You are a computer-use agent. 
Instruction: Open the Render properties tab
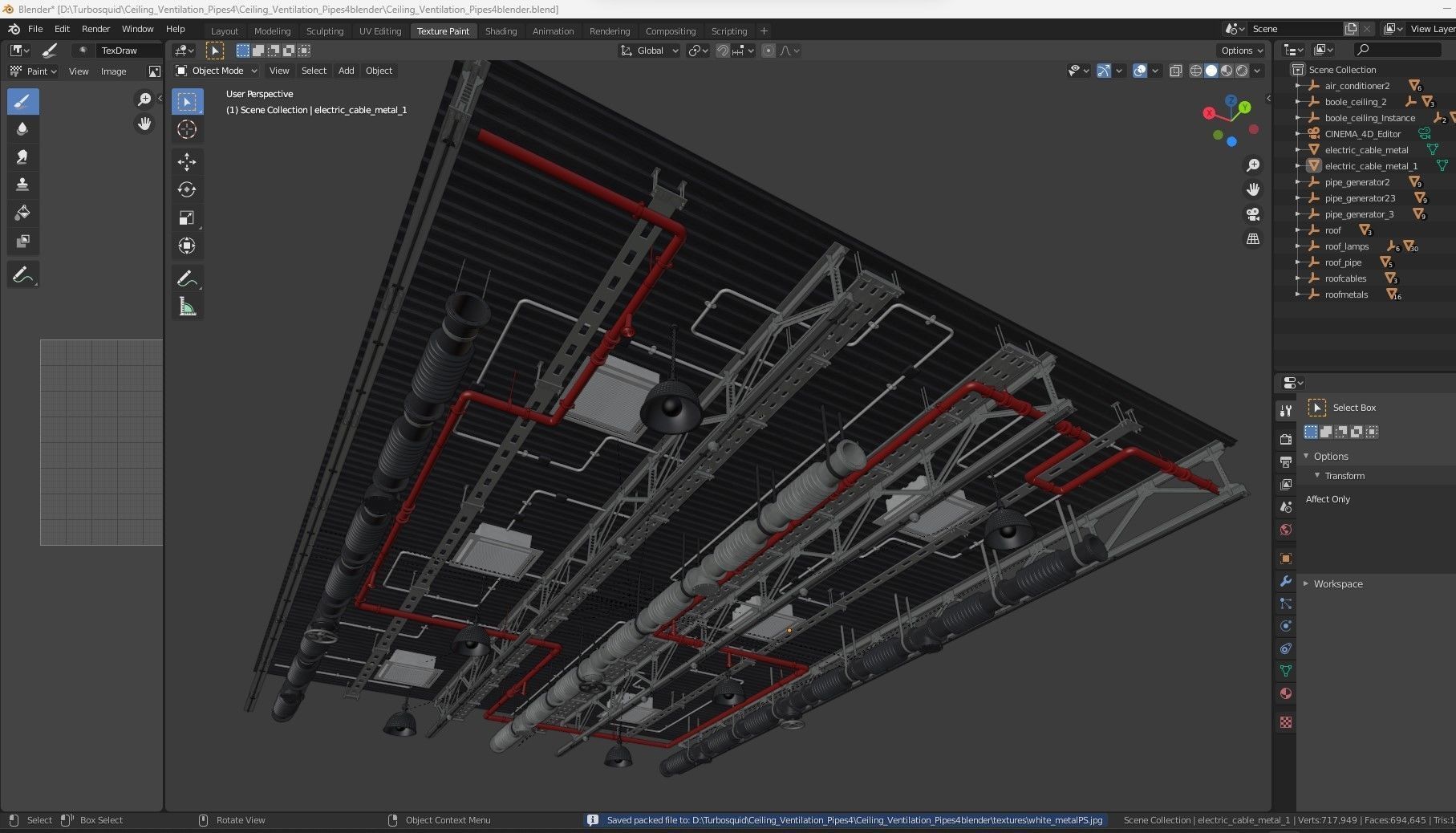pyautogui.click(x=1286, y=439)
